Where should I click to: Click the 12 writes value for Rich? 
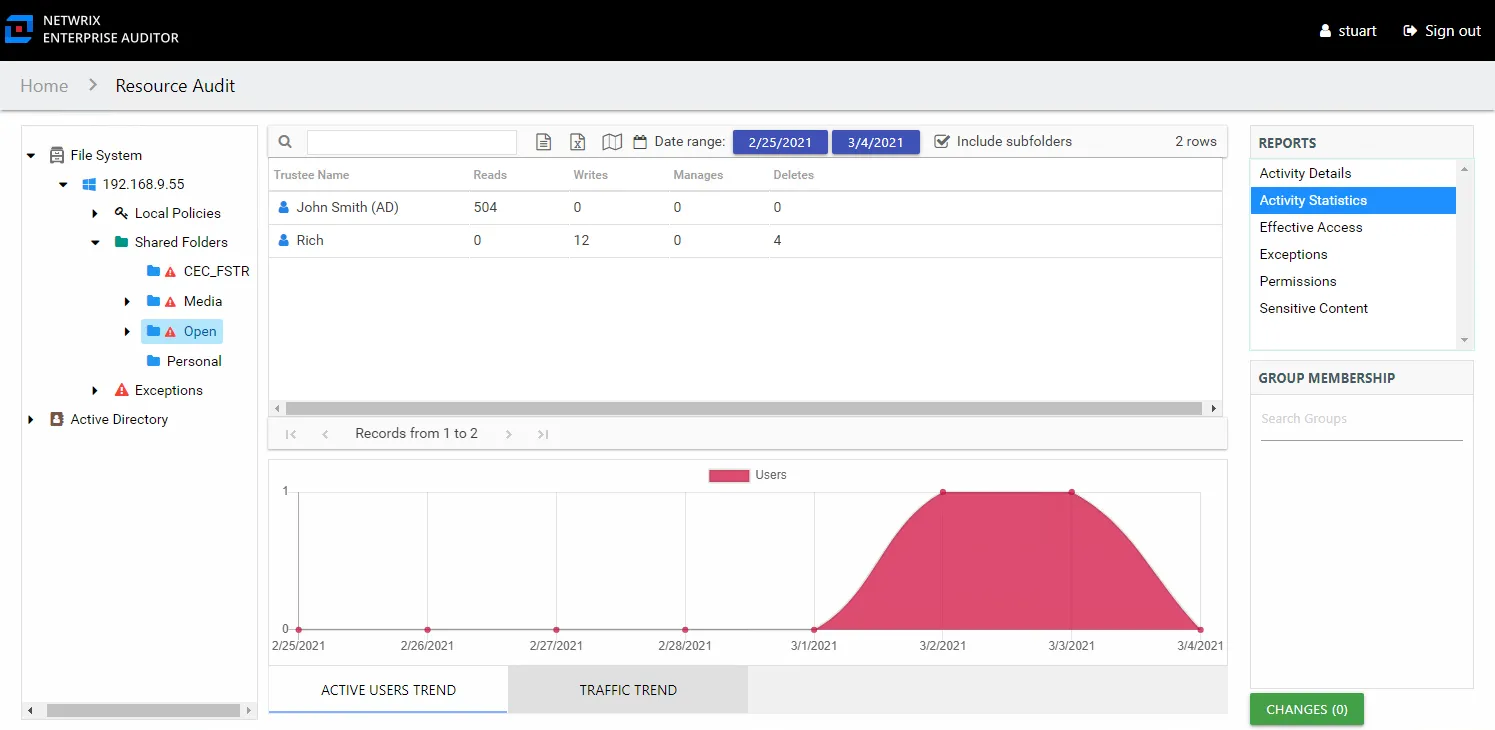point(581,240)
